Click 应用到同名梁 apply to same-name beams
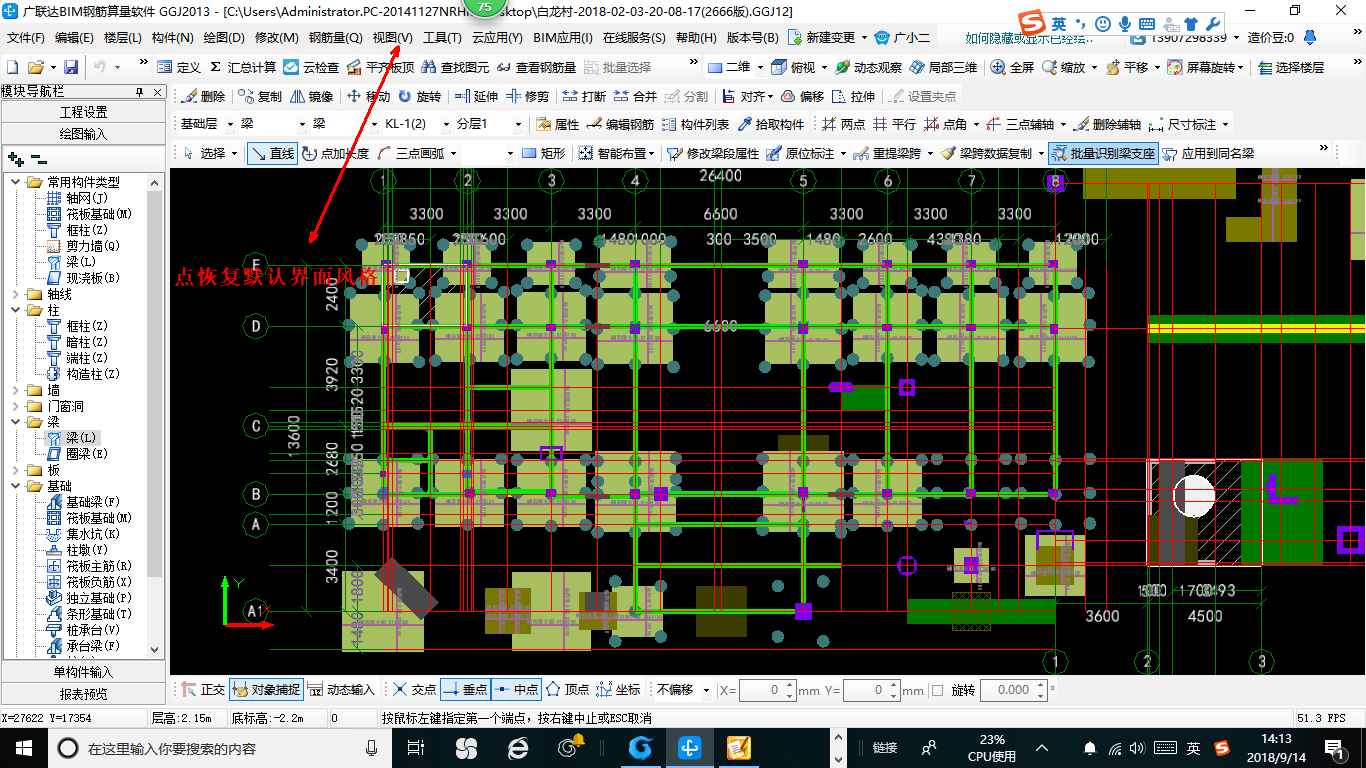 (x=1208, y=153)
